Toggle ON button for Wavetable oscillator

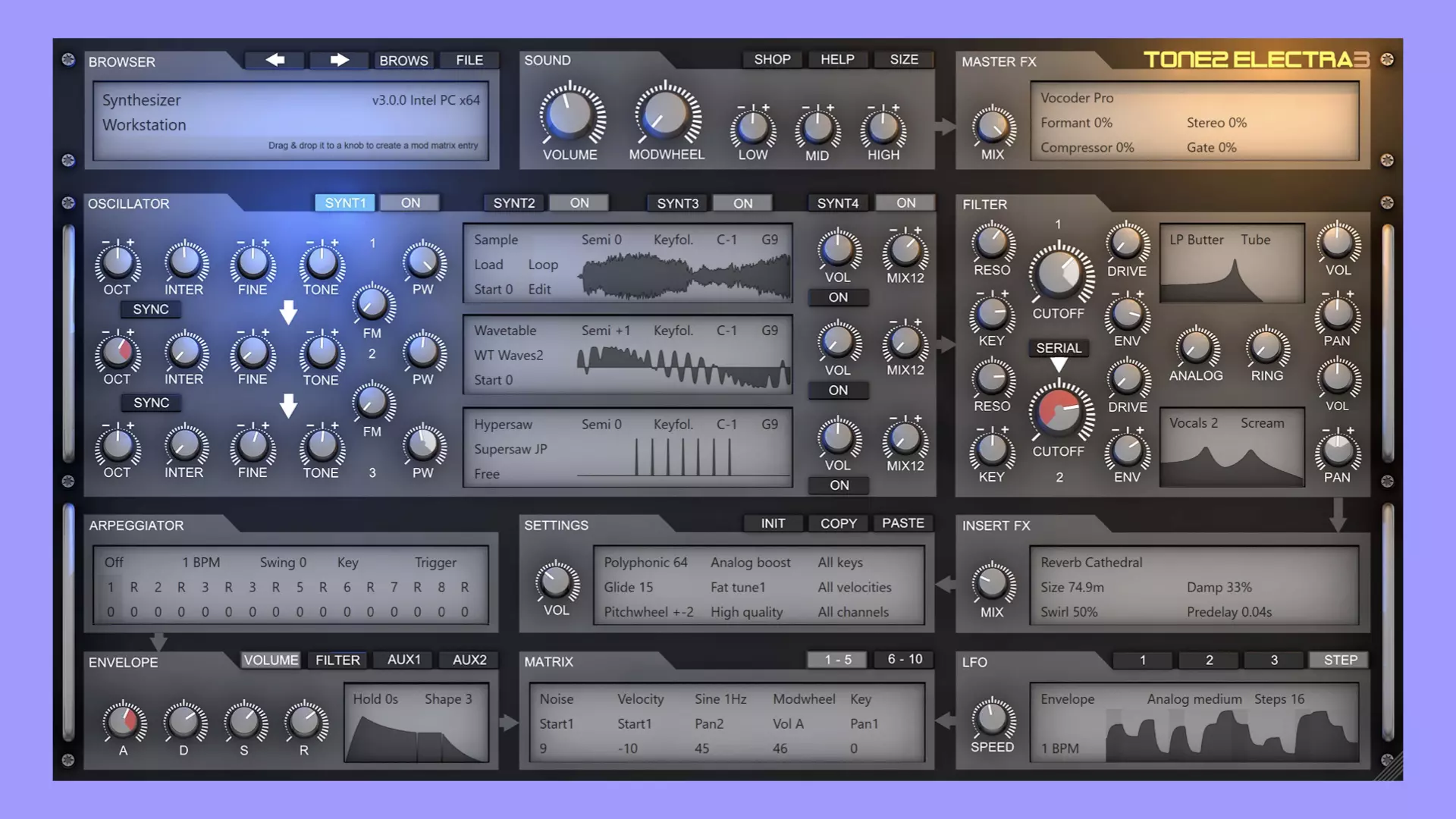(x=838, y=391)
